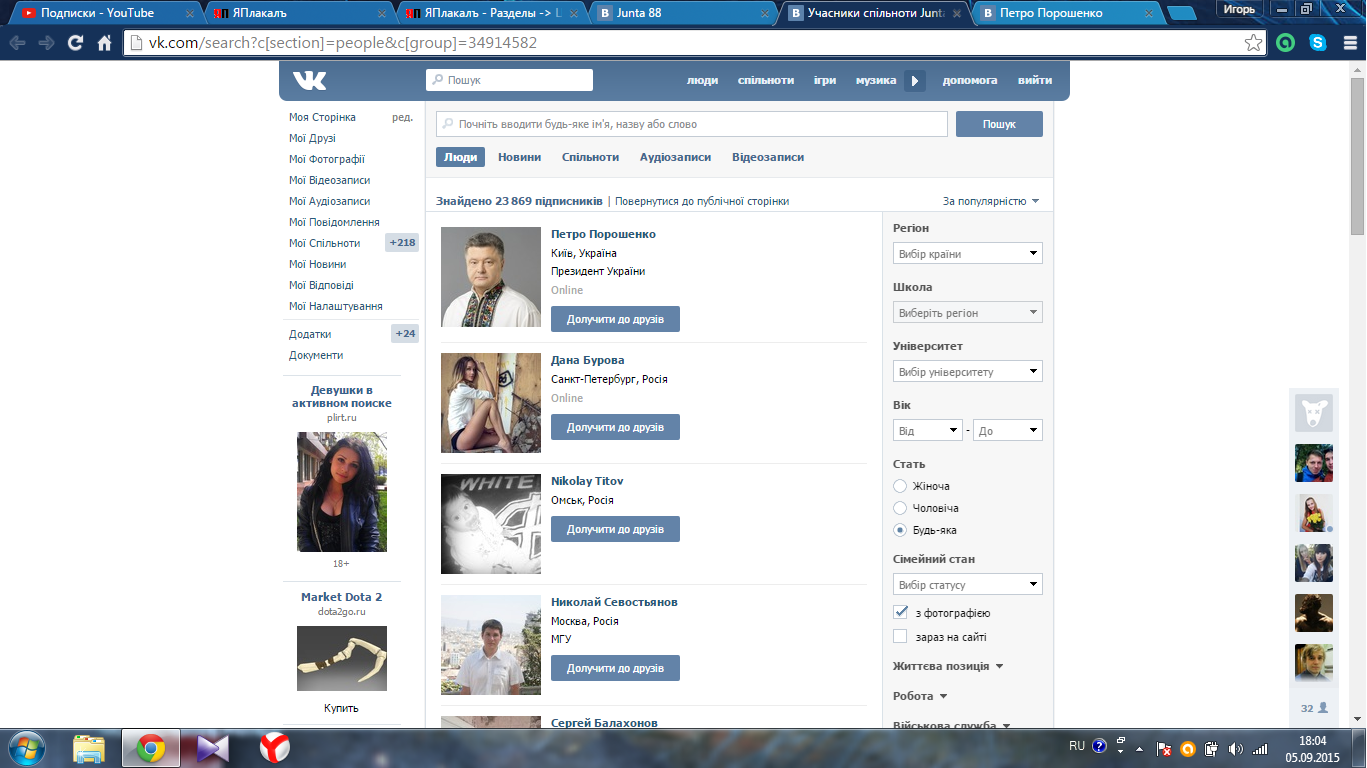Click Chrome's back arrow button
The height and width of the screenshot is (768, 1367).
tap(18, 43)
